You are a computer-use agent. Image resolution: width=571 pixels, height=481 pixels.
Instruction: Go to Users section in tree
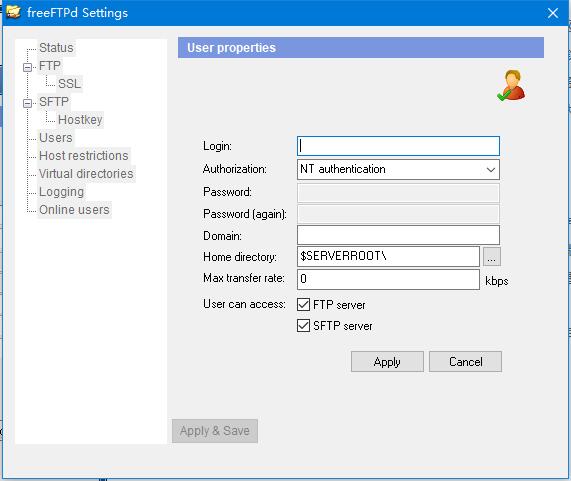[56, 138]
